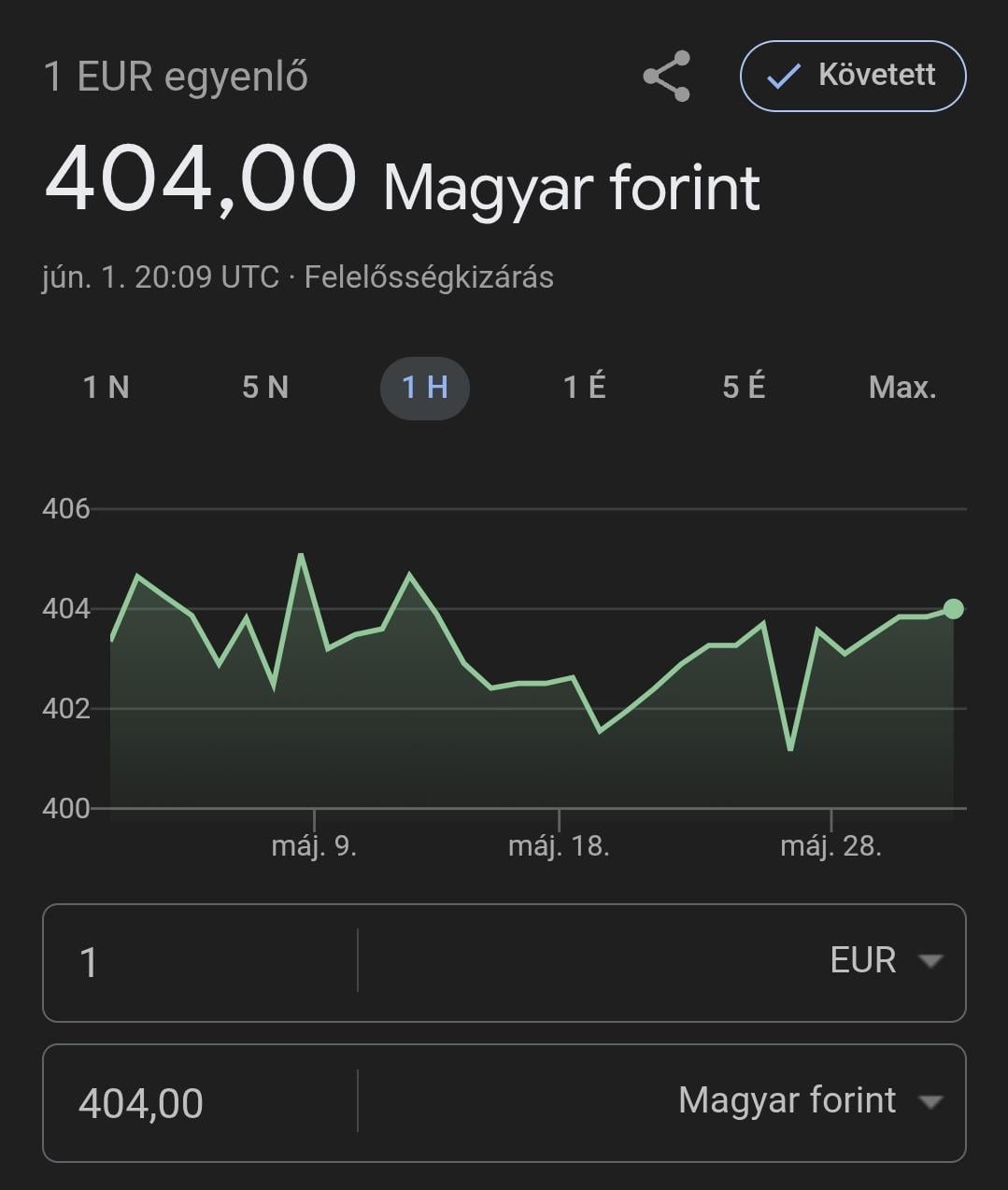Switch to the 1 É range
The width and height of the screenshot is (1008, 1190).
pos(585,387)
